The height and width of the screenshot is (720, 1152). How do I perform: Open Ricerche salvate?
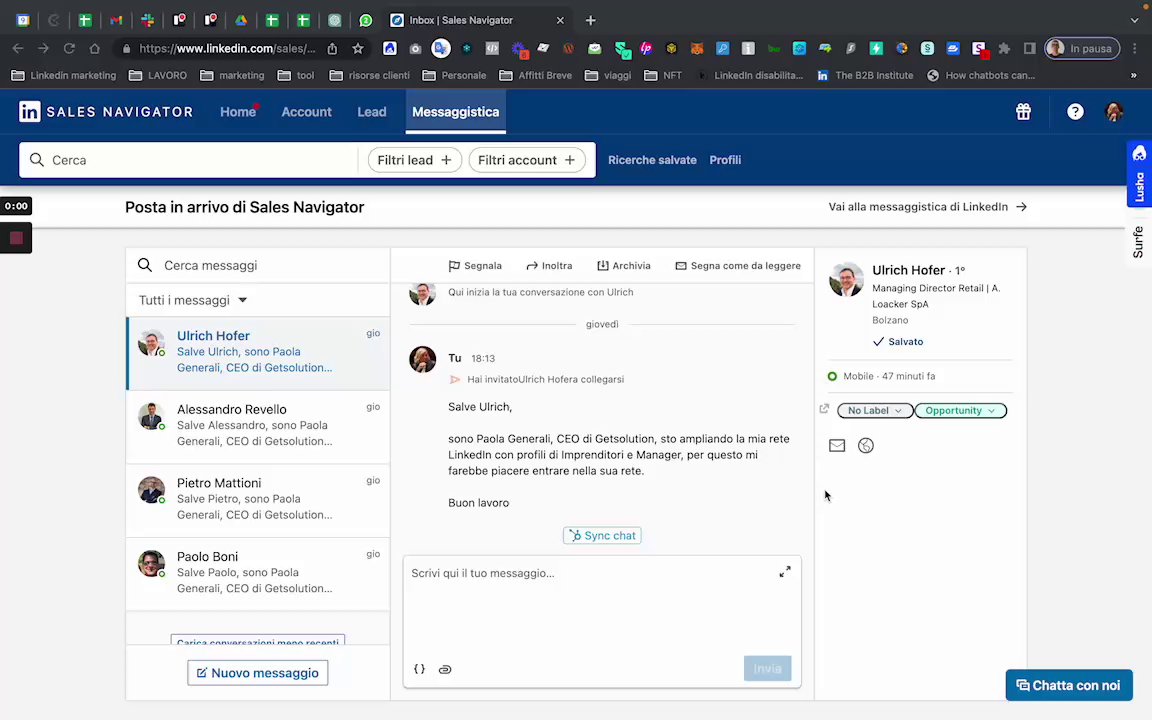click(652, 160)
